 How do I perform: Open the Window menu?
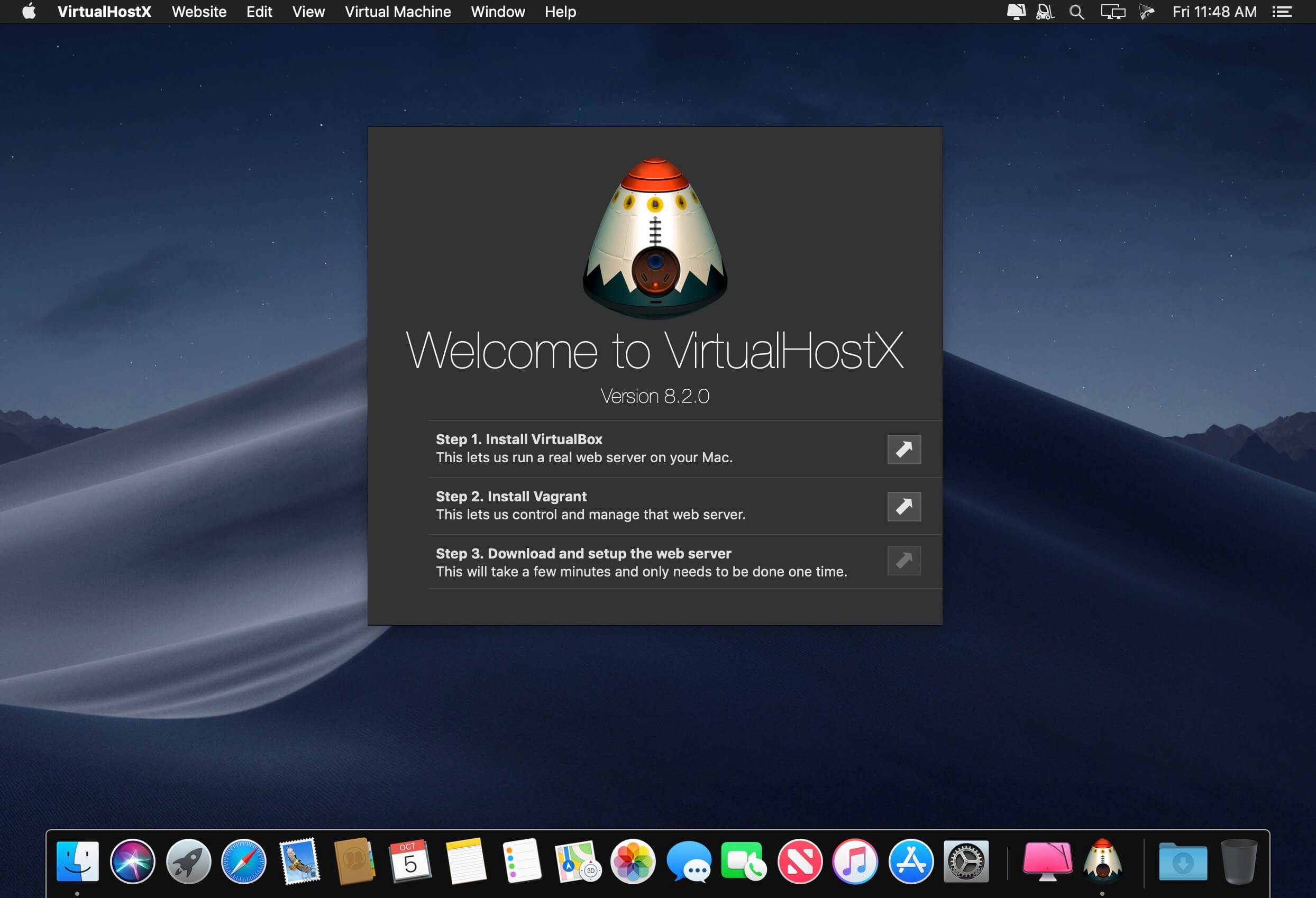click(x=497, y=12)
